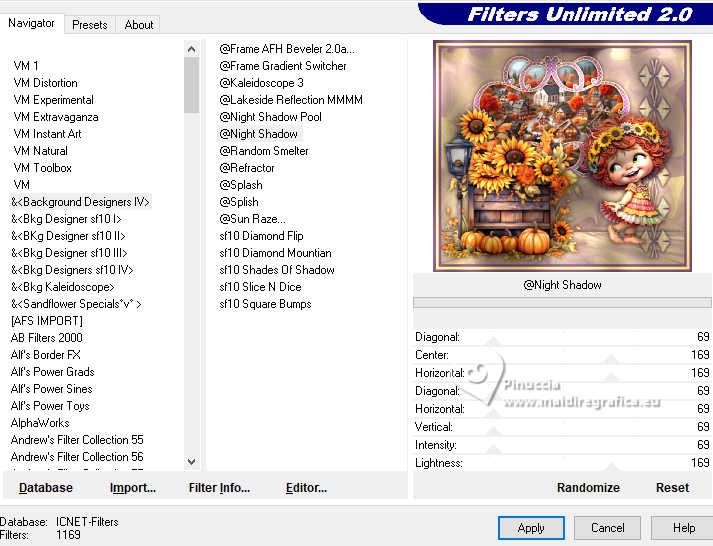This screenshot has height=546, width=713.
Task: Click the scroll up arrow in category list
Action: coord(191,49)
